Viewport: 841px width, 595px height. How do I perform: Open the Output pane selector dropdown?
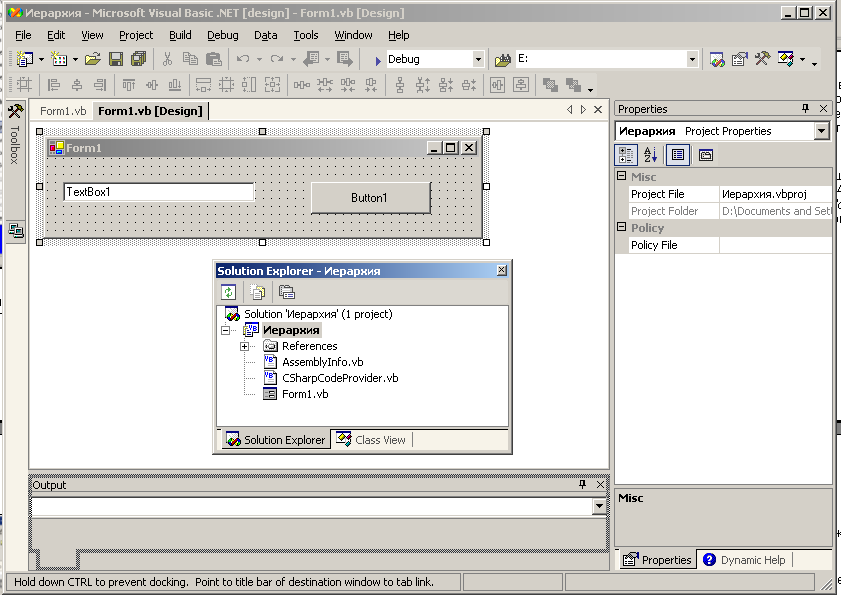pyautogui.click(x=599, y=506)
